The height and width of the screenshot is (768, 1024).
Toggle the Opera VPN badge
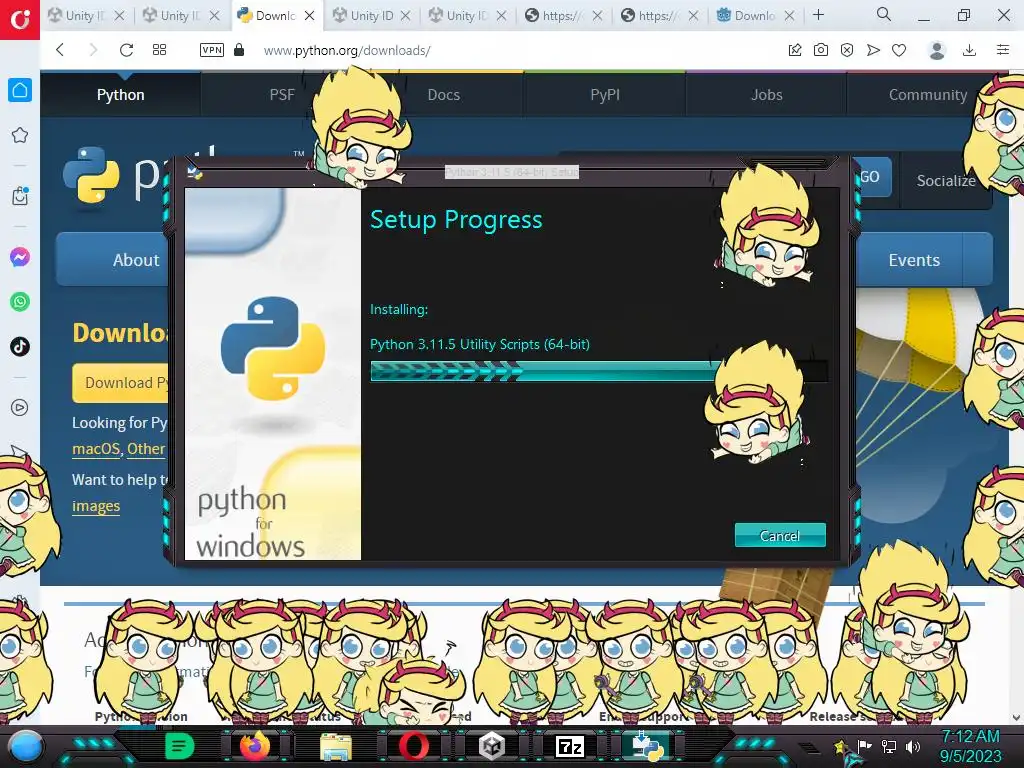coord(212,50)
